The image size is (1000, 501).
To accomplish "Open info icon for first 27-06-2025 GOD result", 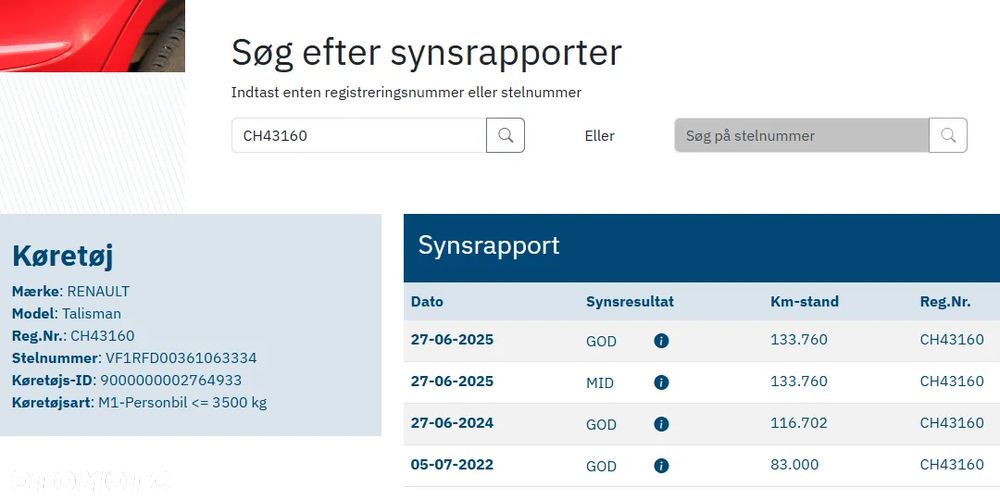I will [x=661, y=341].
